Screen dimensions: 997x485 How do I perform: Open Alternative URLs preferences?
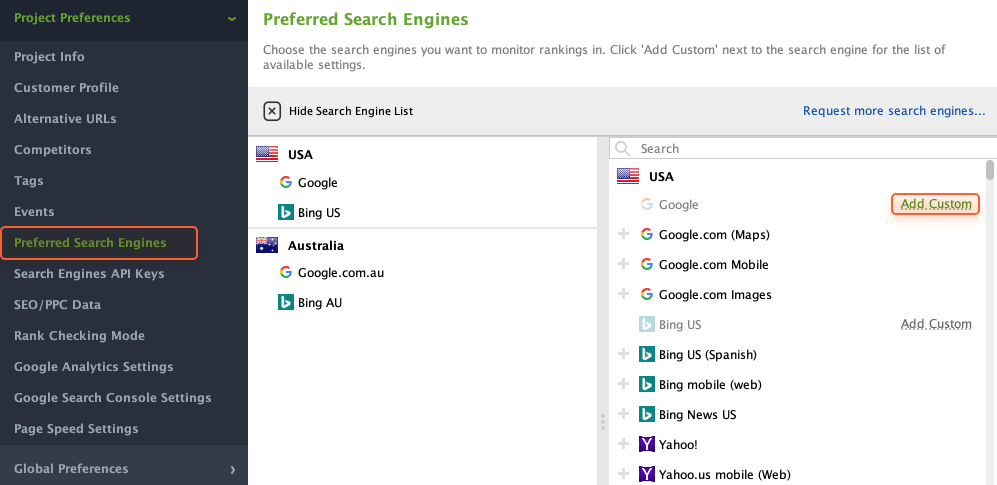(65, 119)
